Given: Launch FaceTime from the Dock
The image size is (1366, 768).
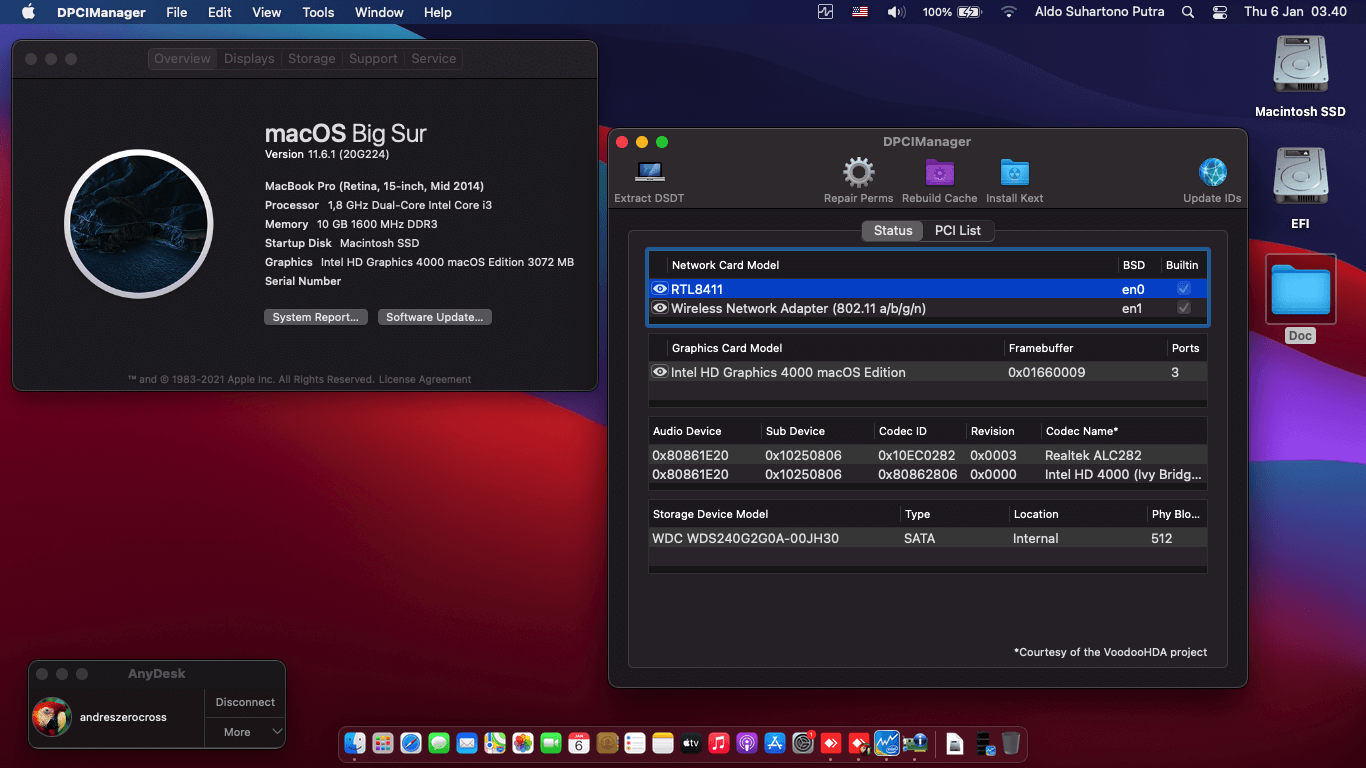Looking at the screenshot, I should [x=551, y=743].
